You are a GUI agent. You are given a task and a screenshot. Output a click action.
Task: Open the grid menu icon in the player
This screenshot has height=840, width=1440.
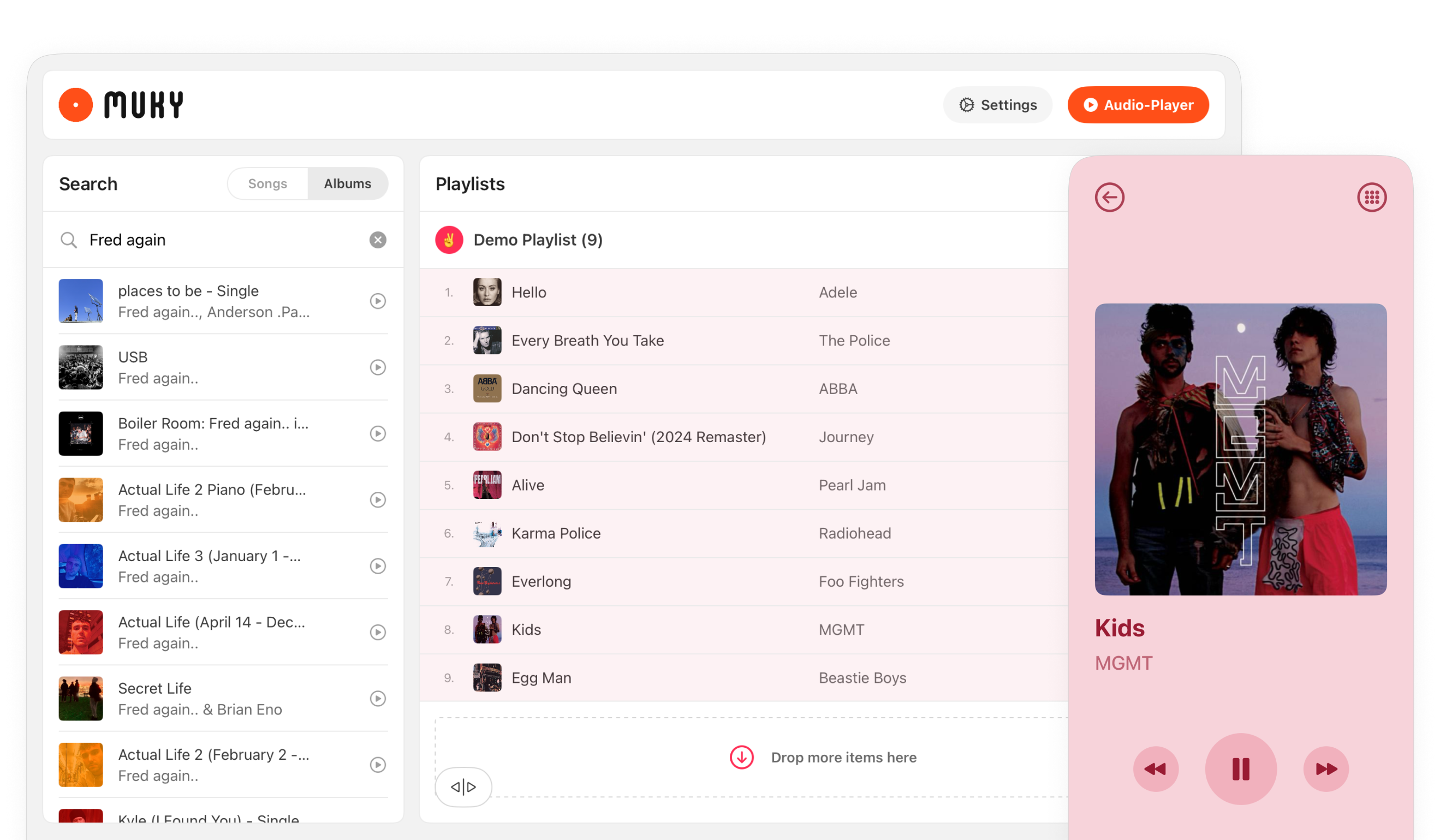pos(1372,197)
